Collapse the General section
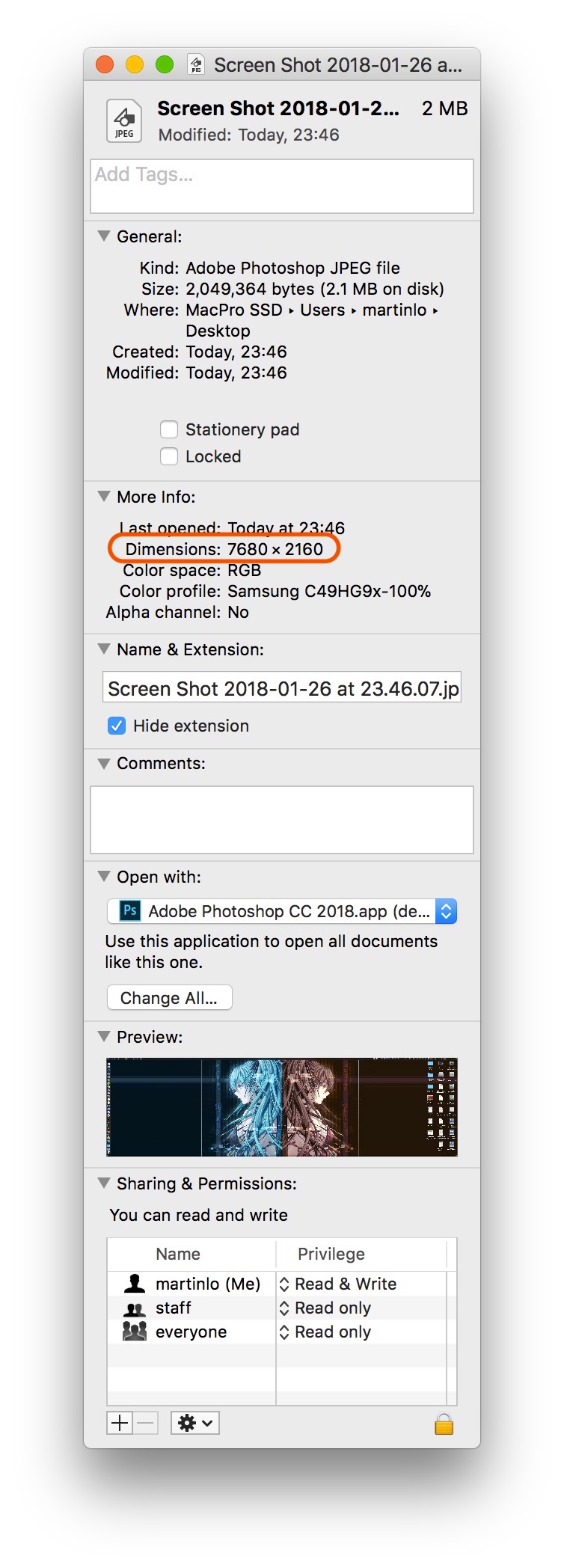The image size is (564, 1568). 104,236
